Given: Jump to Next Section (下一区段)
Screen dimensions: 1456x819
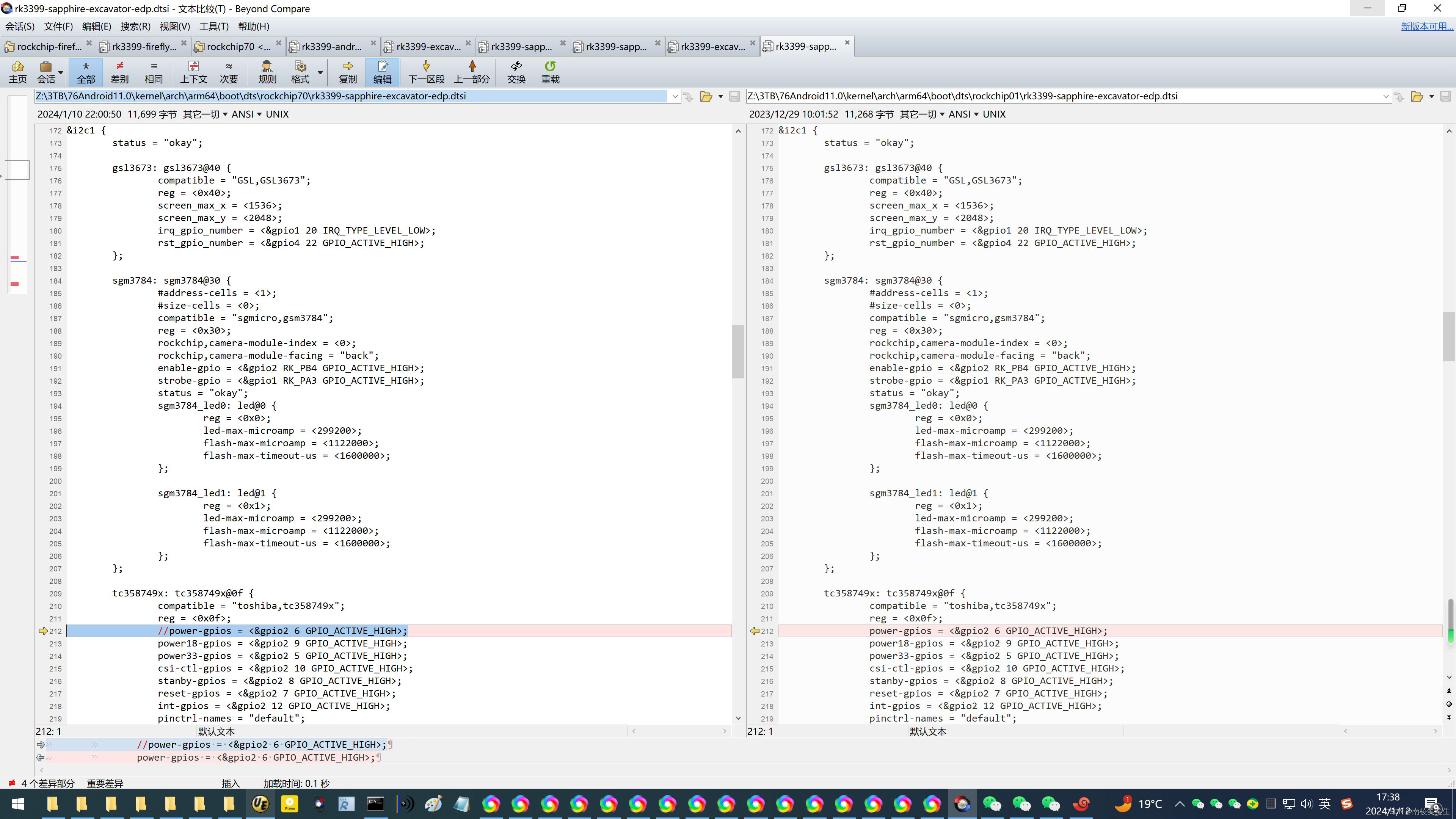Looking at the screenshot, I should 426,72.
